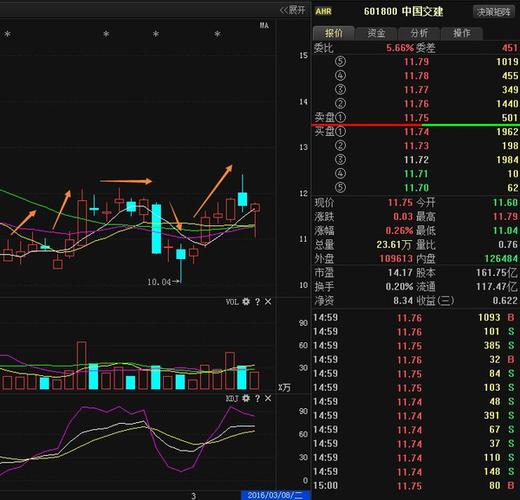Click the circled 5 sell level icon
520x500 pixels.
pos(340,62)
